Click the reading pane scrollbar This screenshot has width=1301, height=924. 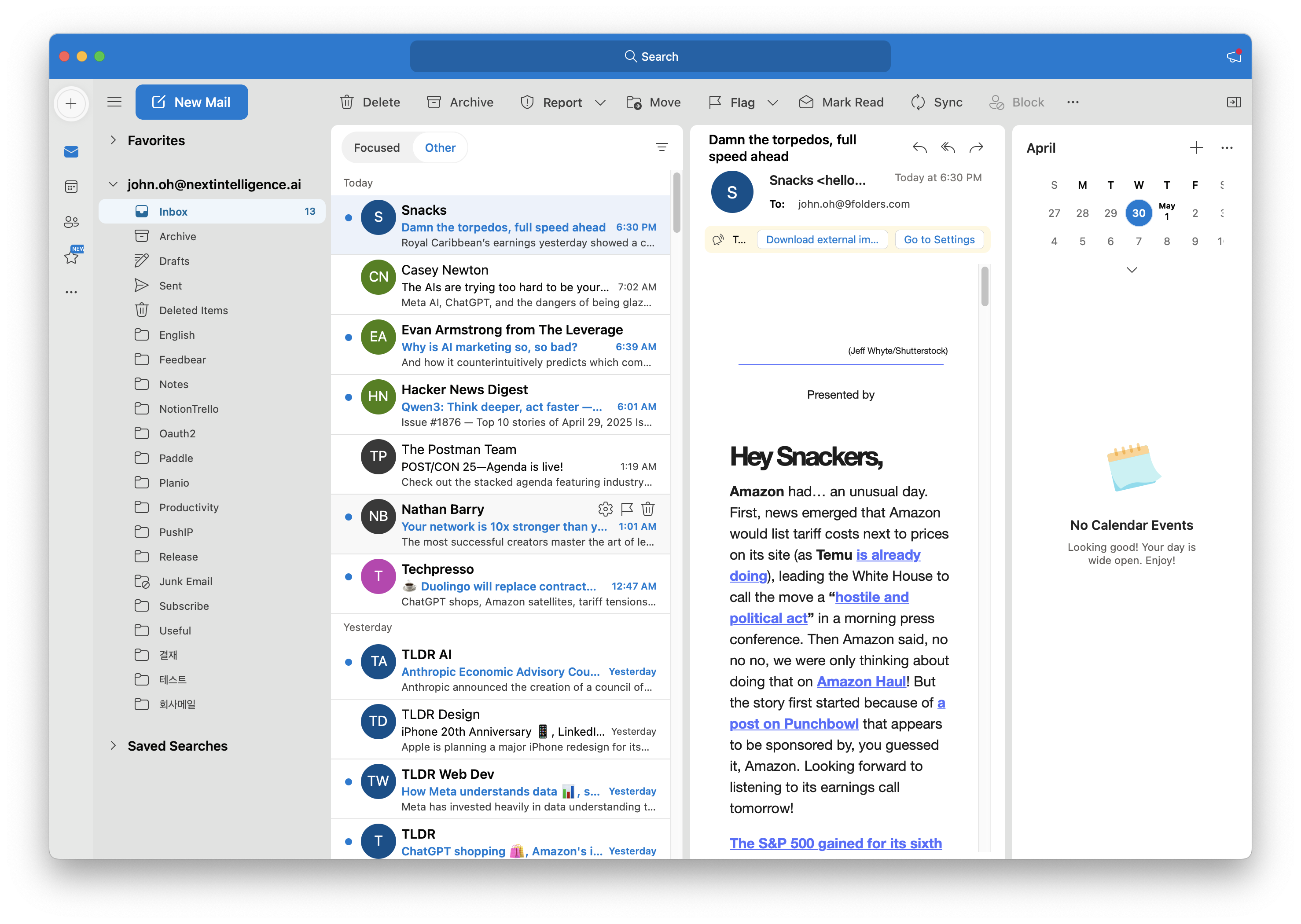(984, 286)
